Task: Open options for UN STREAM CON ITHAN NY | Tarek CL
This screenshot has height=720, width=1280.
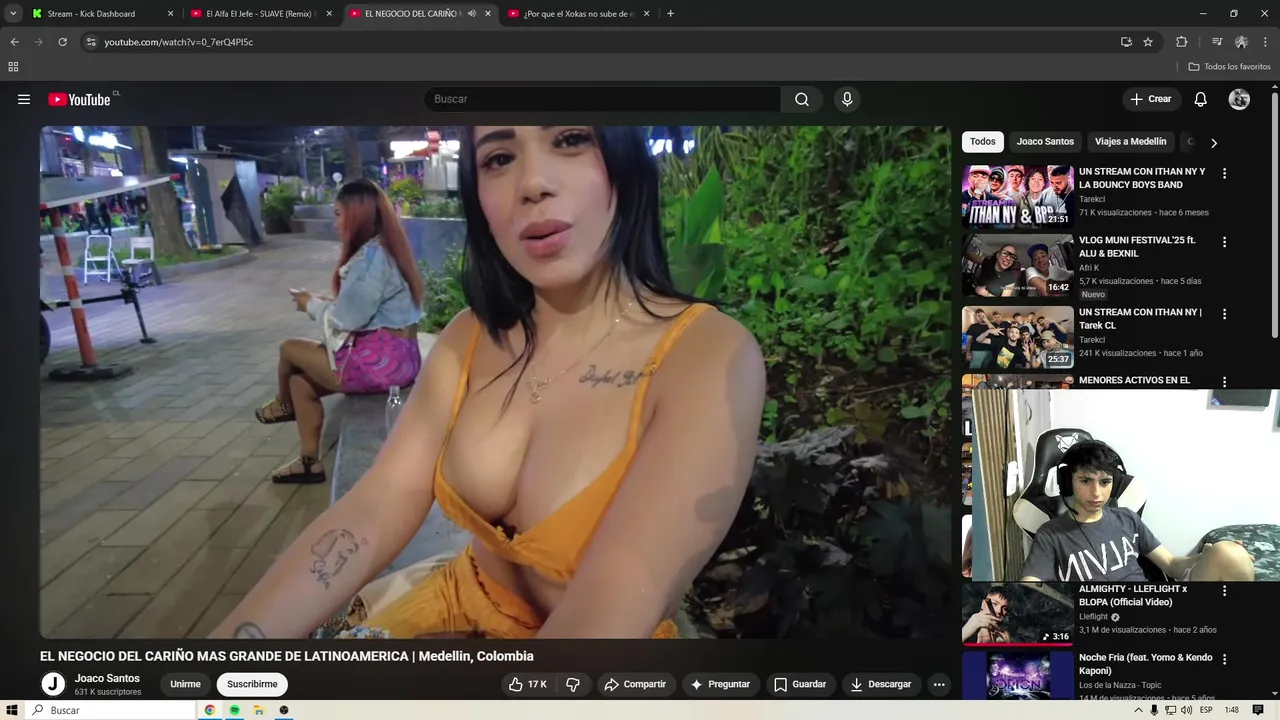Action: click(1224, 314)
